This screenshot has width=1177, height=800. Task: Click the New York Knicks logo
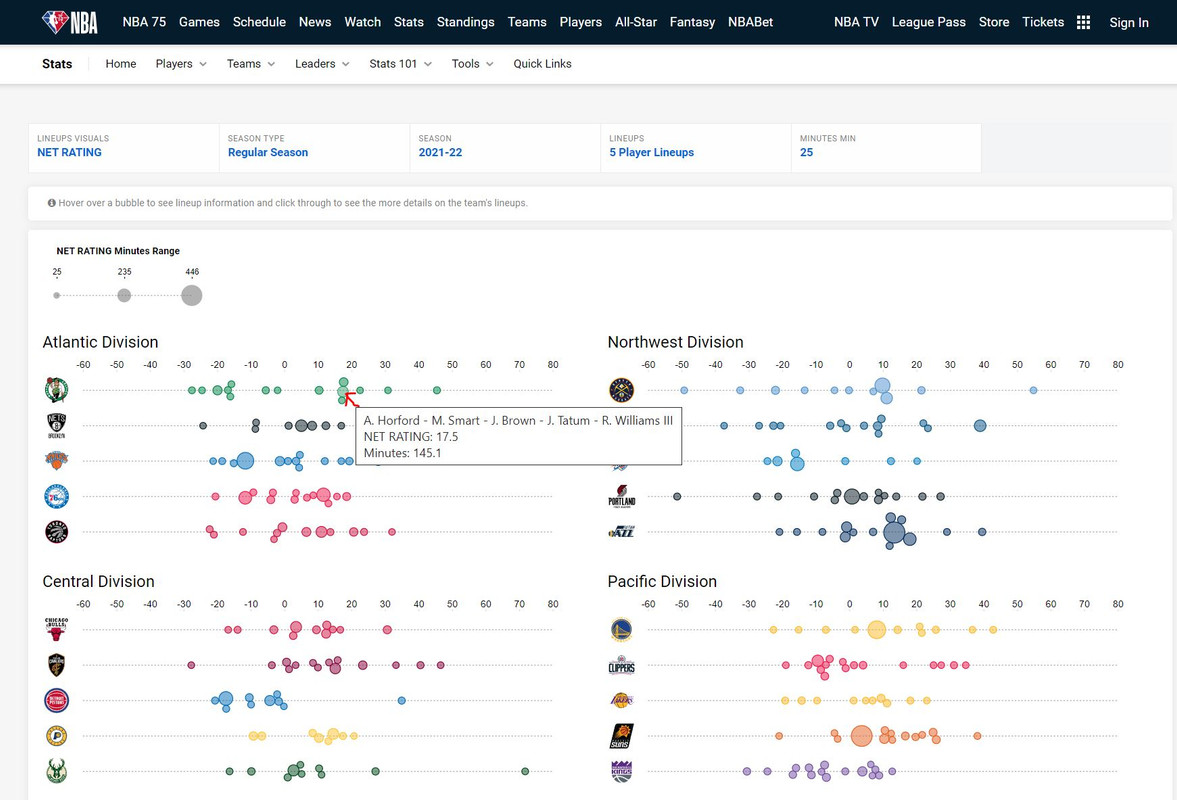point(56,461)
